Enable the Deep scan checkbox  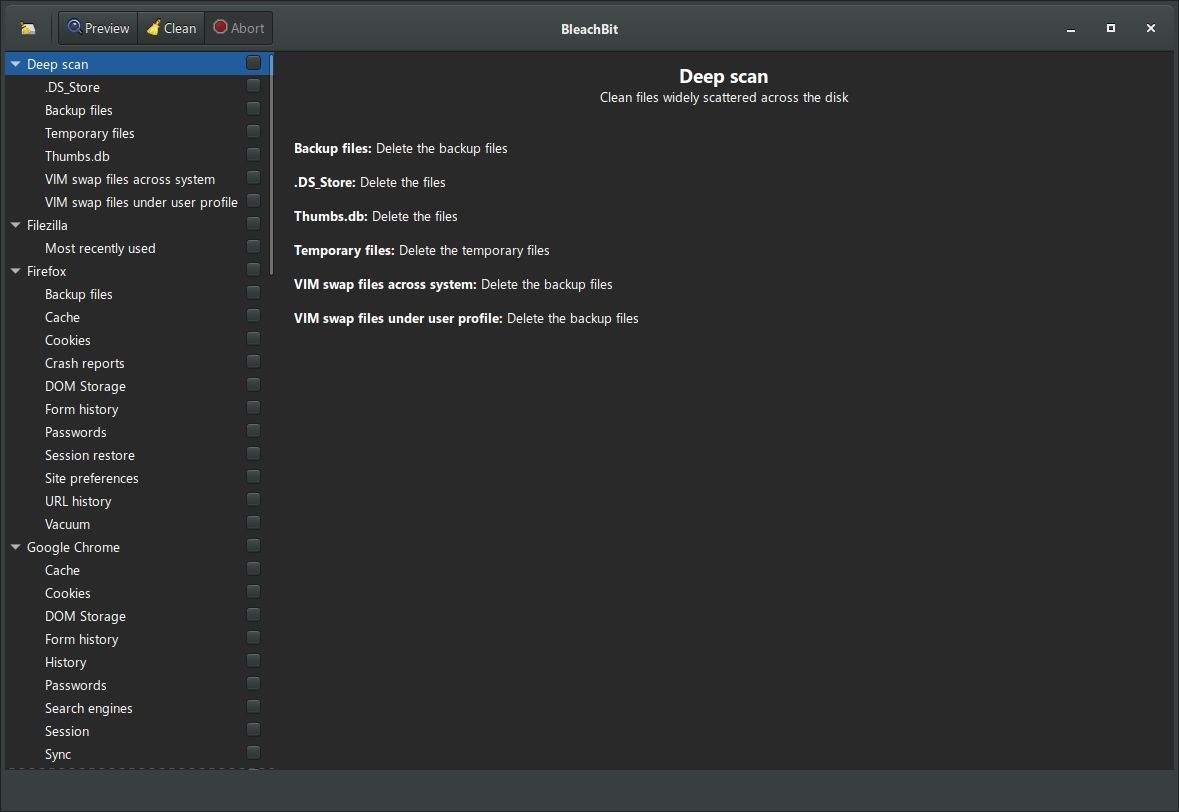pyautogui.click(x=253, y=63)
